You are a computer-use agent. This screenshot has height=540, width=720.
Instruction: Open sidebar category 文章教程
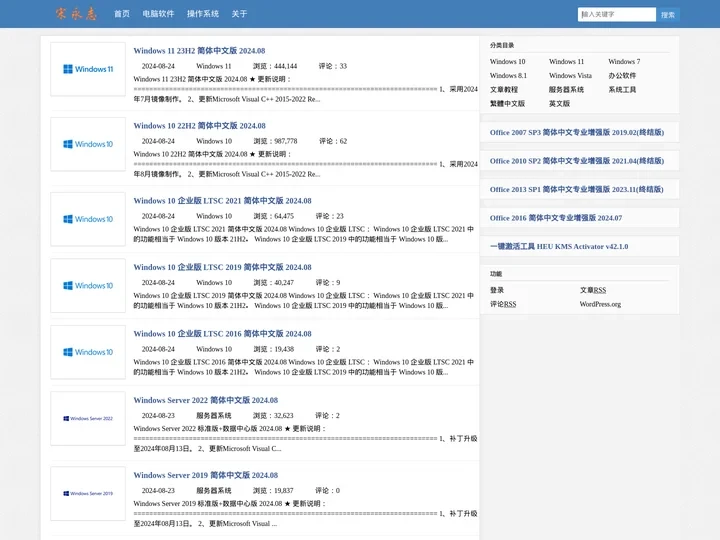coord(504,90)
